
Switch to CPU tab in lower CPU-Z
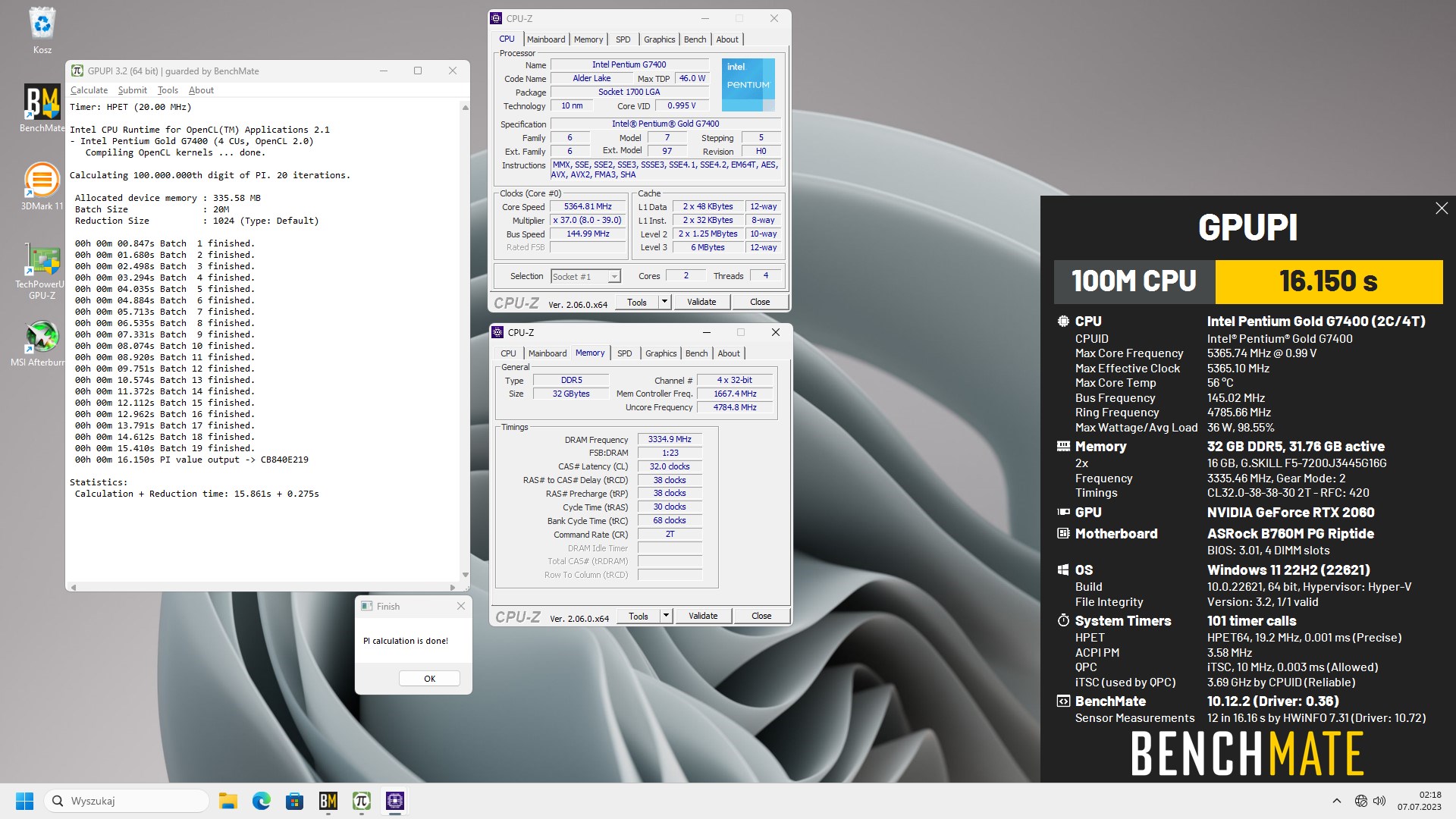coord(508,353)
